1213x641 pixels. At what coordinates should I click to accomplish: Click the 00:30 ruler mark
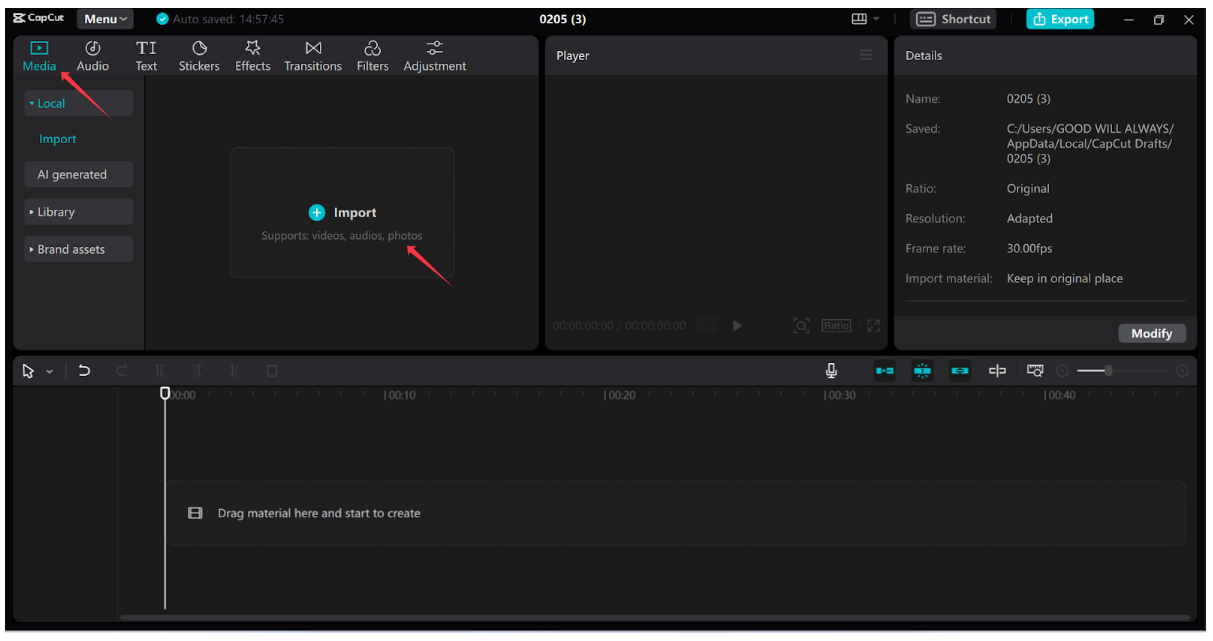[x=840, y=396]
